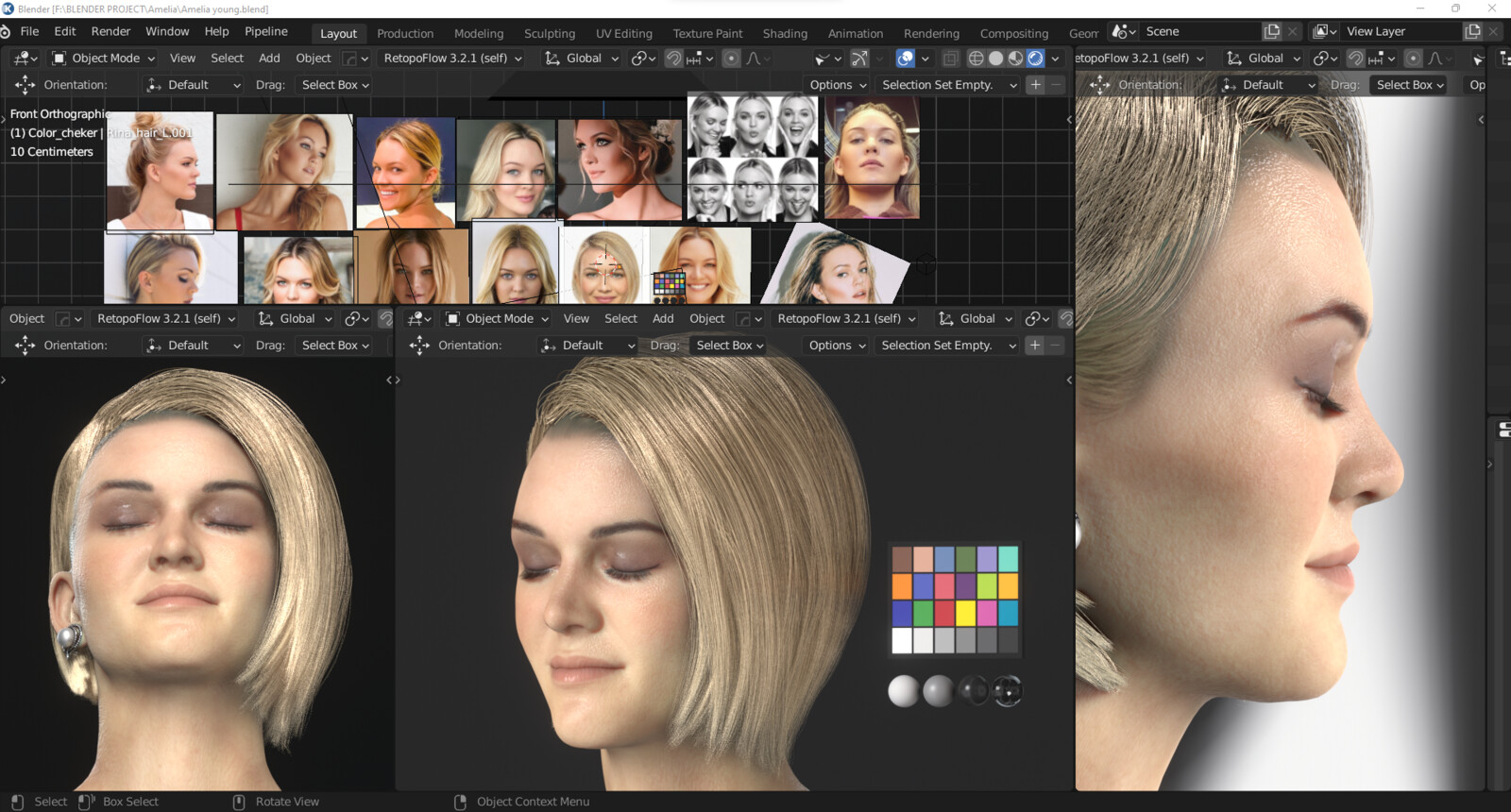Open object visibility and selectability filter
This screenshot has width=1511, height=812.
click(x=826, y=58)
